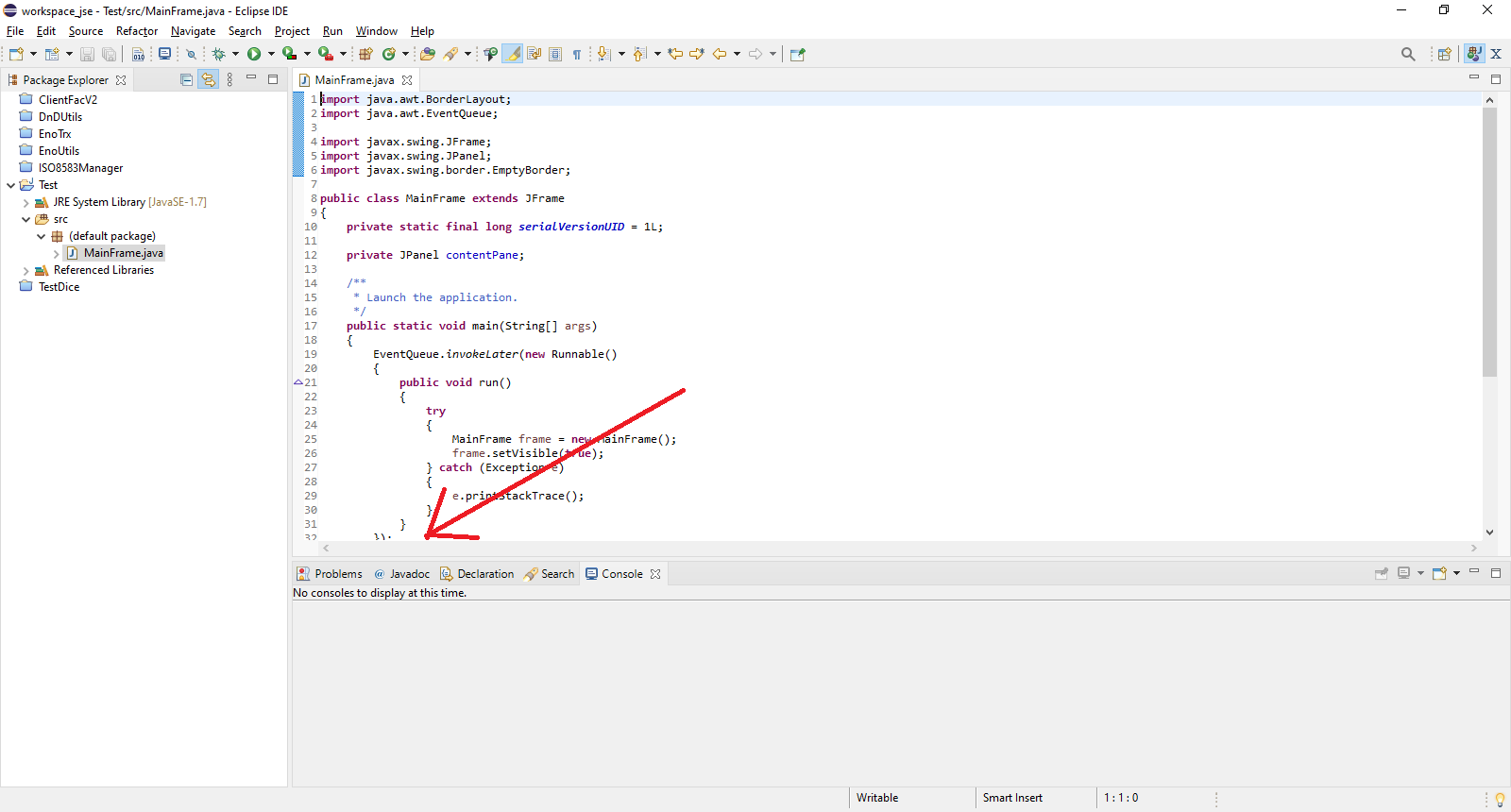The image size is (1511, 812).
Task: Click the Open Console monitor icon in toolbar
Action: [x=164, y=54]
